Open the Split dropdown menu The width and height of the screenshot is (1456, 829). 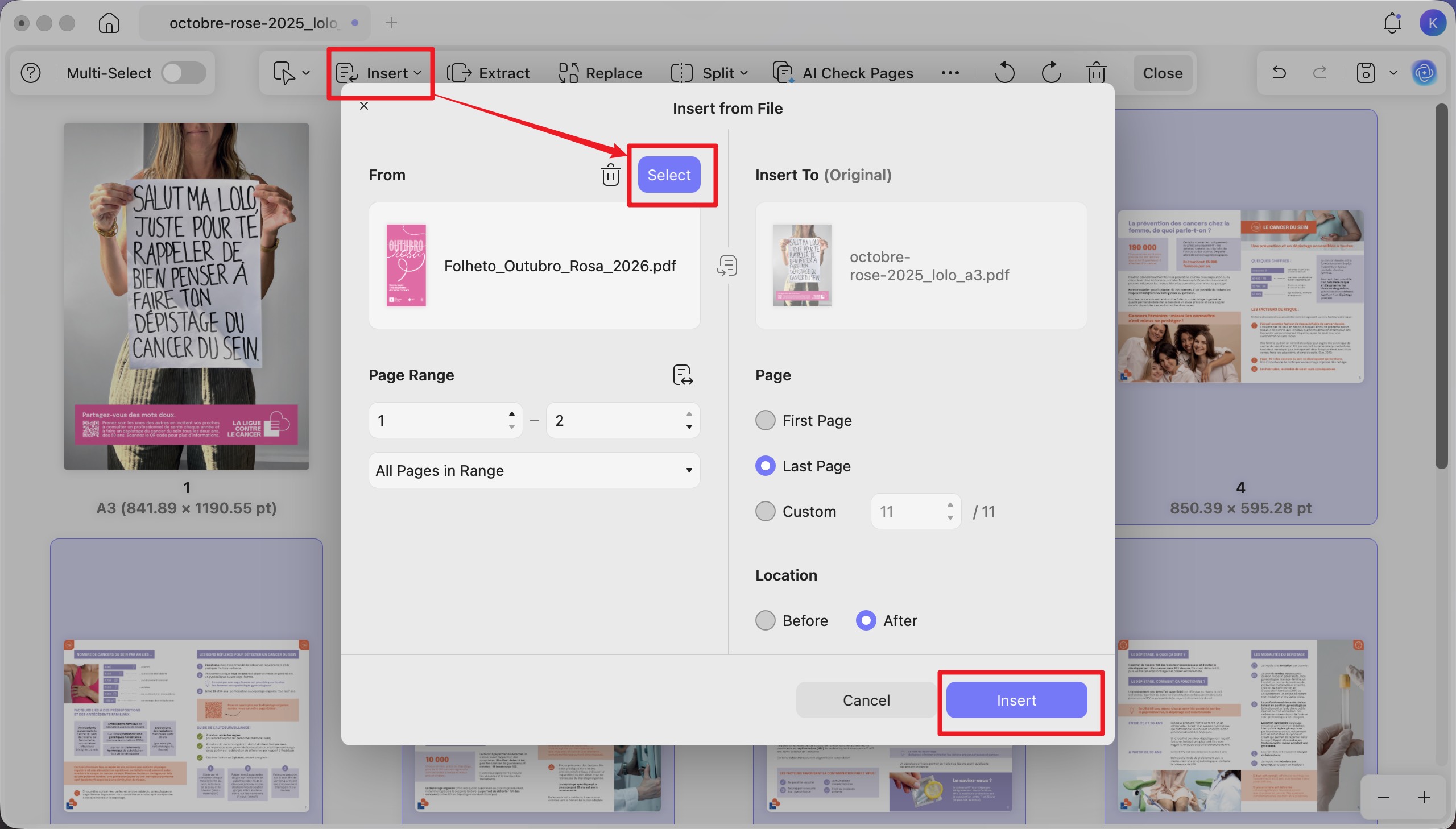click(x=709, y=73)
